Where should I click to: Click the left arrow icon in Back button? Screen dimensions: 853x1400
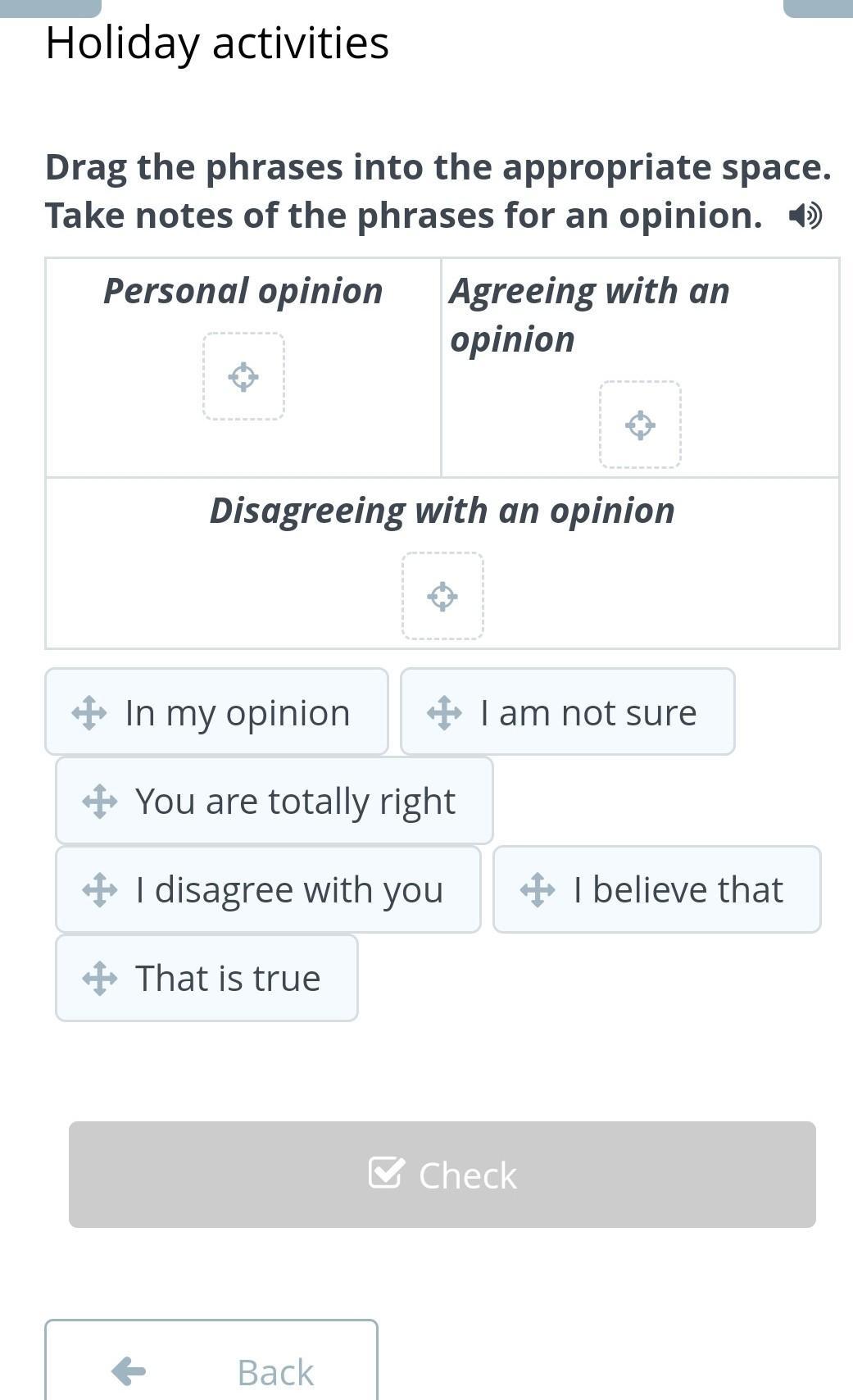129,1370
